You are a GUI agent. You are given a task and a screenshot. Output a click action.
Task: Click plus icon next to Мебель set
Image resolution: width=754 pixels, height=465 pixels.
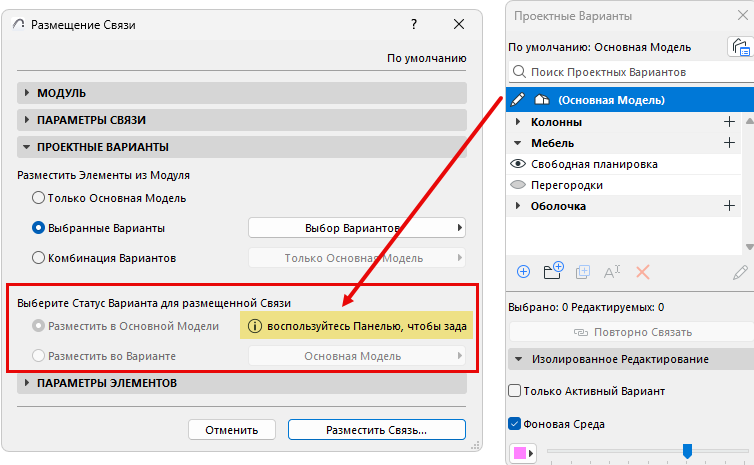pos(729,143)
